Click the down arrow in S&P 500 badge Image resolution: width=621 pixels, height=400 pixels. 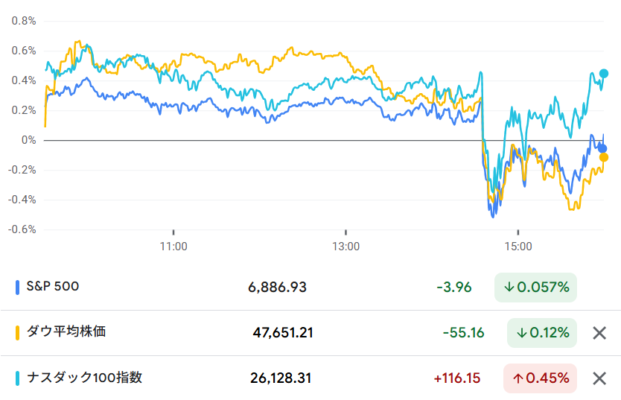[x=509, y=287]
